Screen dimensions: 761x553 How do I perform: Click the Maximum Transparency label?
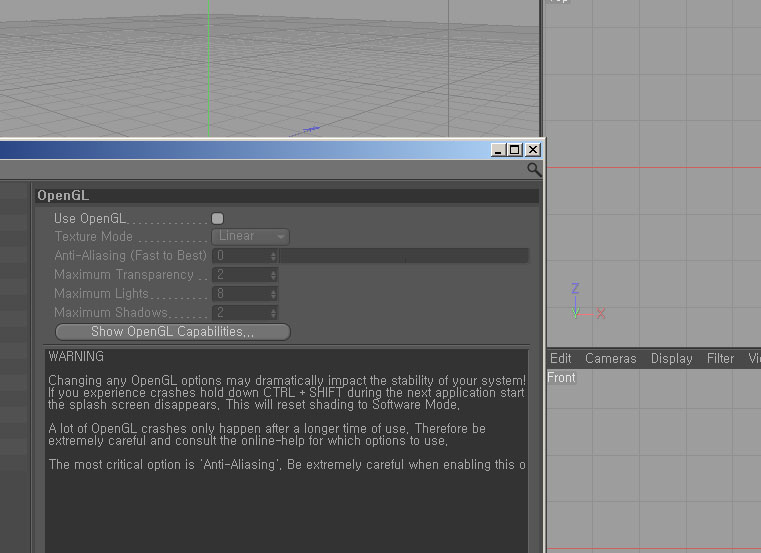pos(124,275)
